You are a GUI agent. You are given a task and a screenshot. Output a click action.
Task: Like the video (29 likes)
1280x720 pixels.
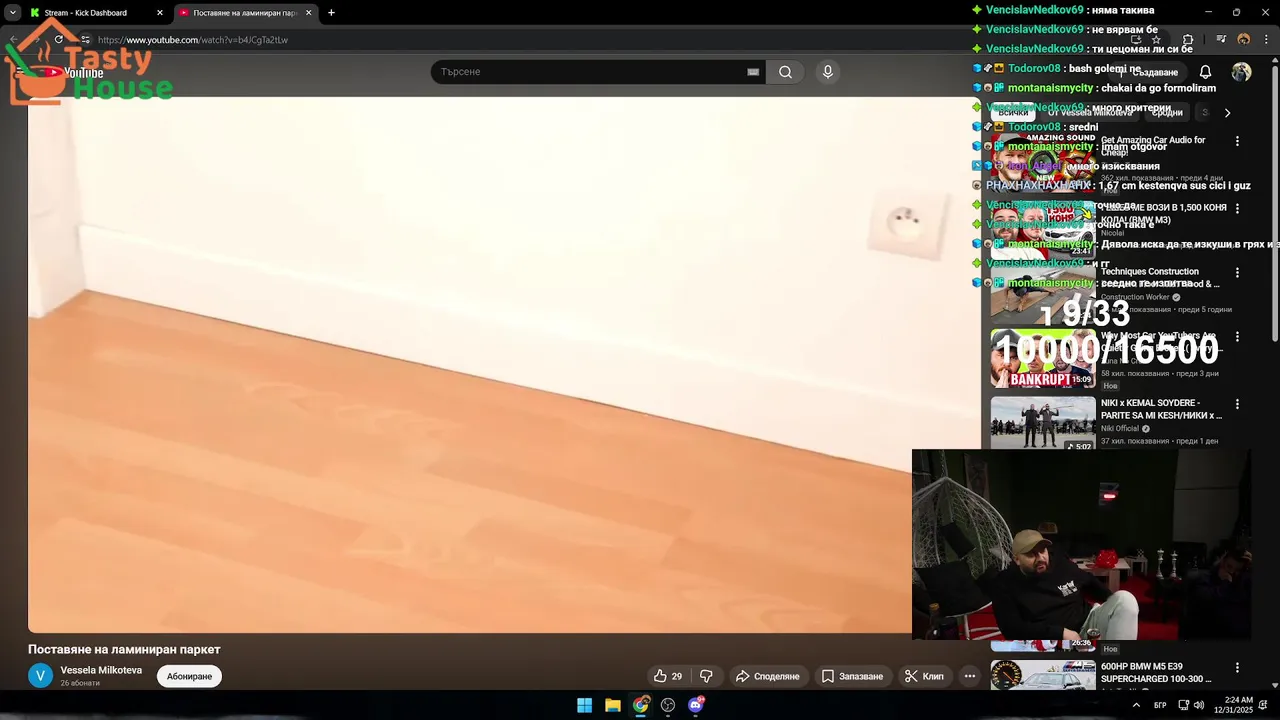(667, 676)
